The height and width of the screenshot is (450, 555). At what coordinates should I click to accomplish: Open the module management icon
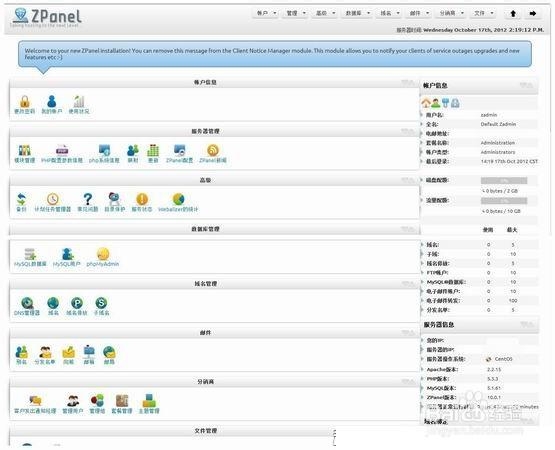[24, 150]
